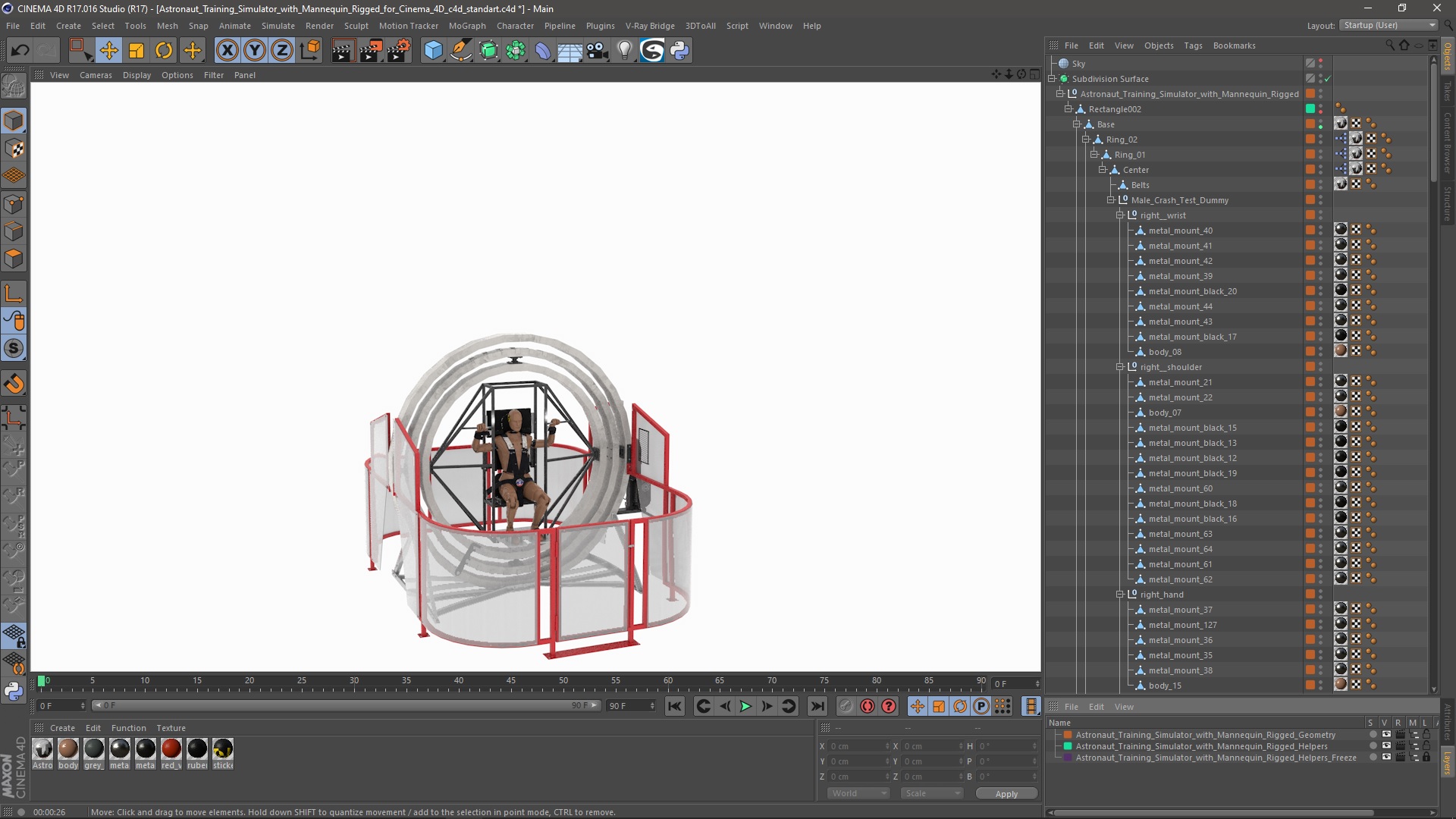This screenshot has height=819, width=1456.
Task: Open the Scale coordinate mode dropdown
Action: point(931,793)
